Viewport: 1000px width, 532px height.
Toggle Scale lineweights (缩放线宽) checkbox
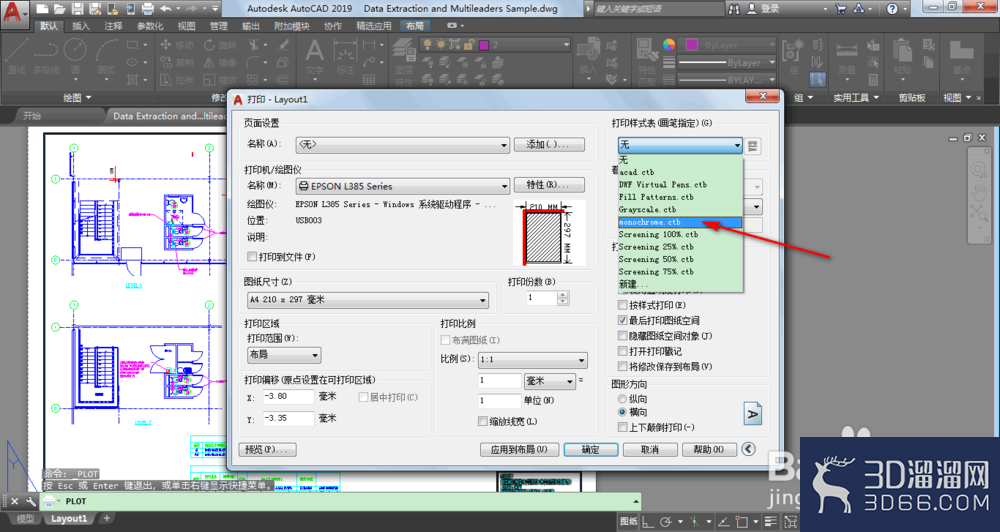click(x=483, y=421)
